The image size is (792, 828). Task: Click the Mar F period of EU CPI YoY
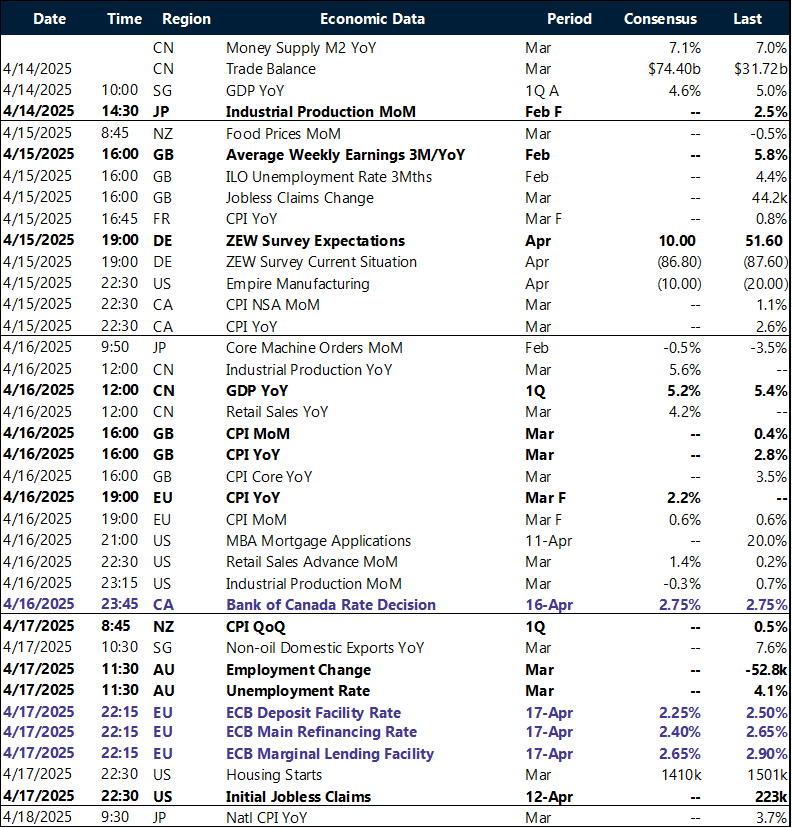(x=545, y=498)
